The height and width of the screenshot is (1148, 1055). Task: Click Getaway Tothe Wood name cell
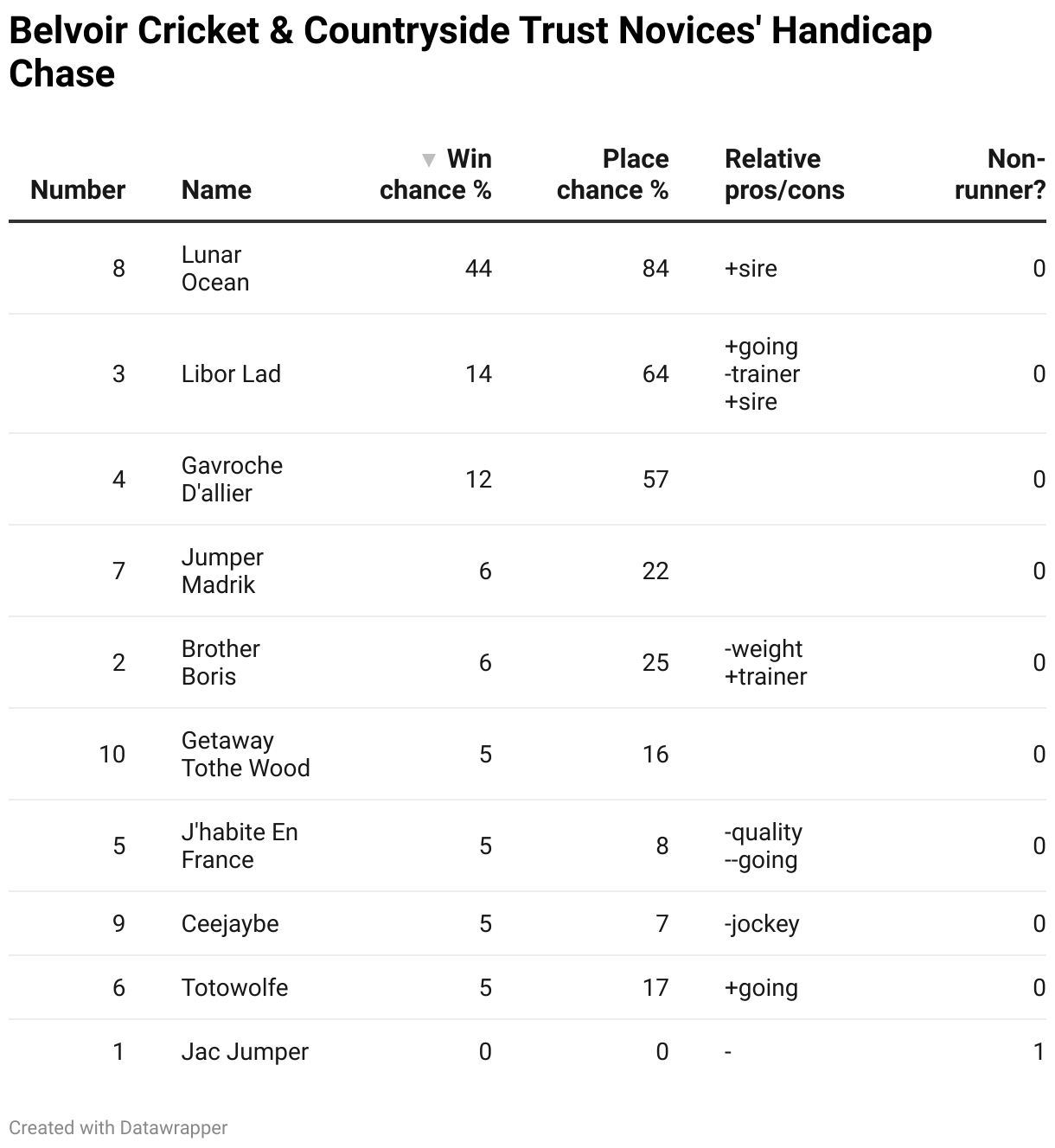(245, 754)
